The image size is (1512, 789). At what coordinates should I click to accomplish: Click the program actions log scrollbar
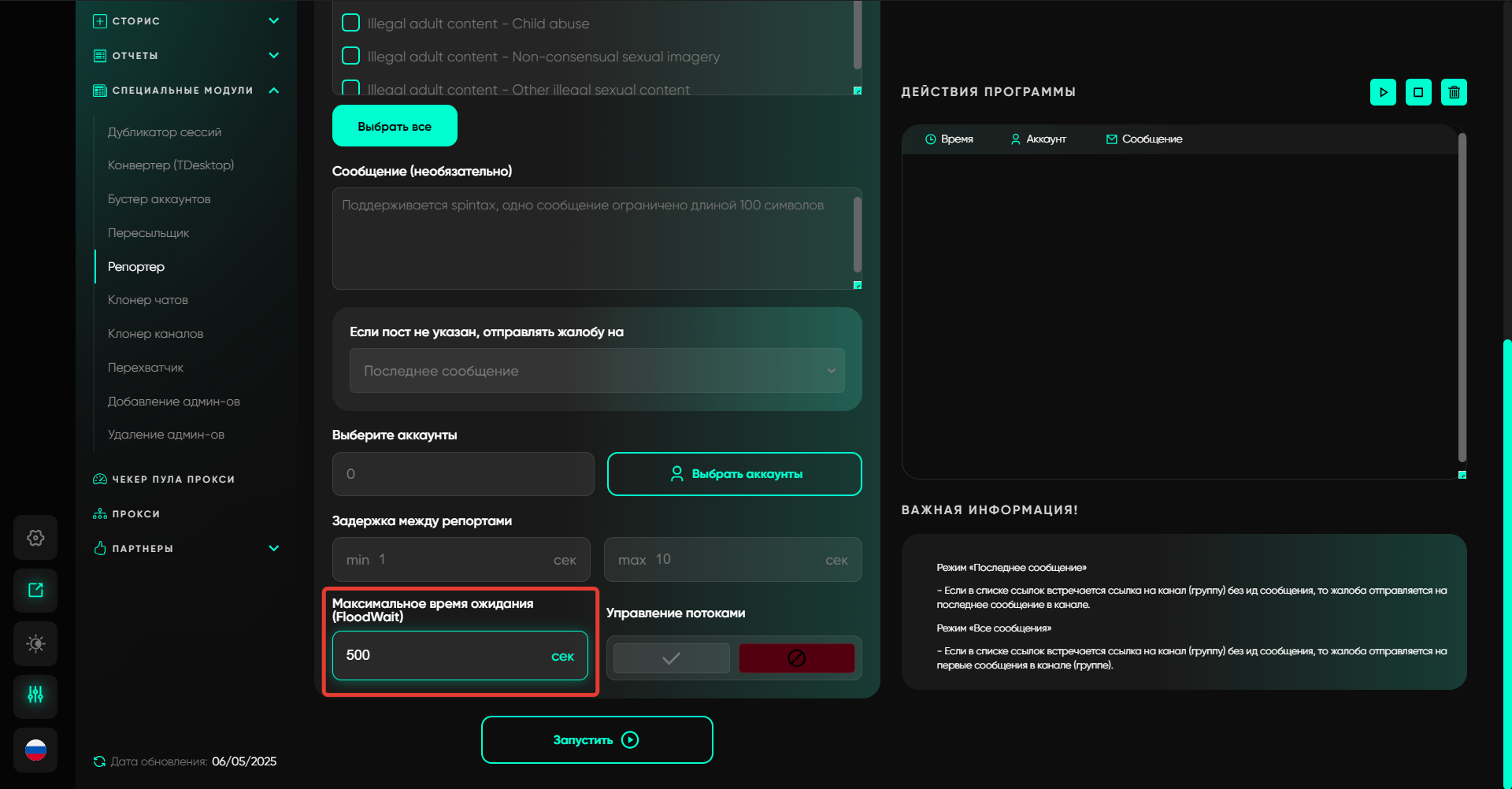(1462, 299)
